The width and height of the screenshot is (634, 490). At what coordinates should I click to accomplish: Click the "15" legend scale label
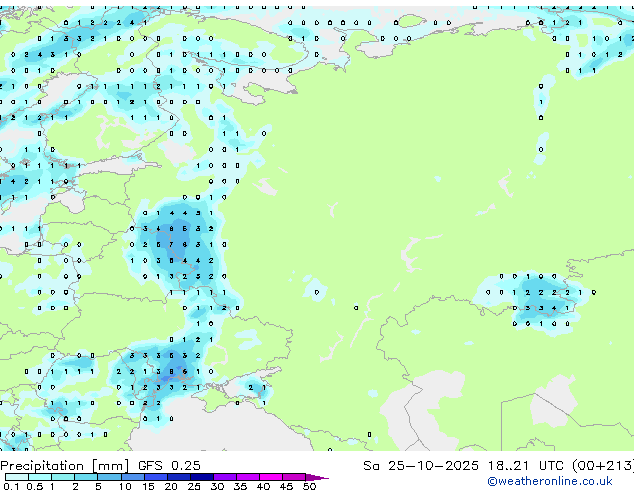point(148,486)
